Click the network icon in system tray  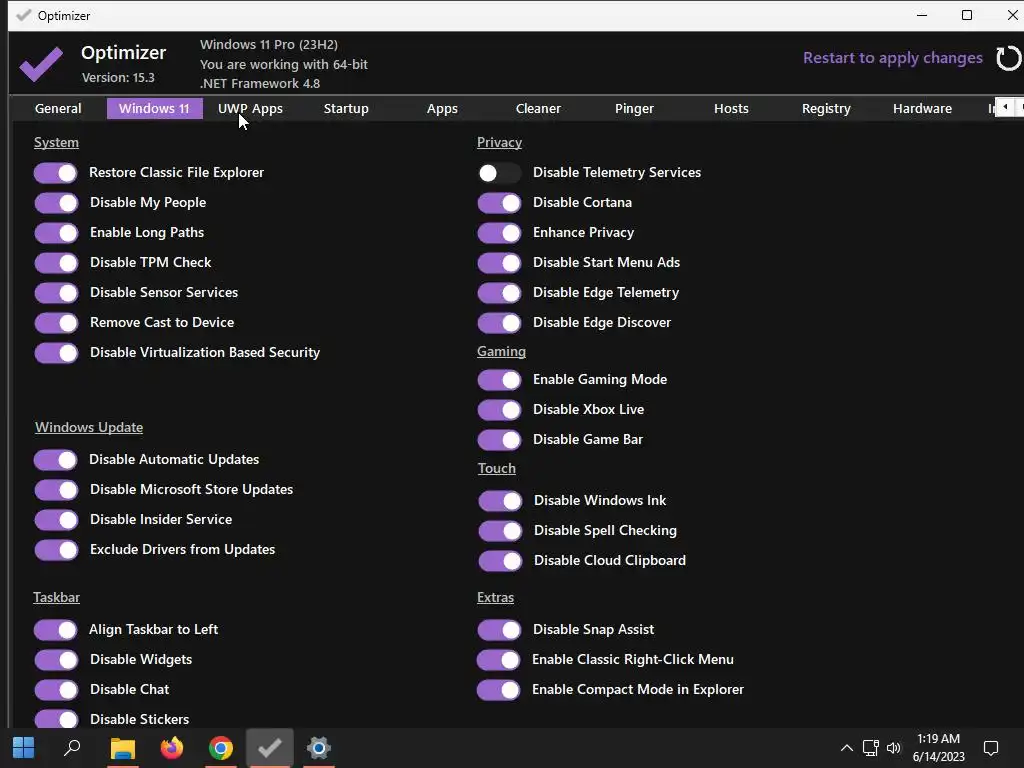870,748
